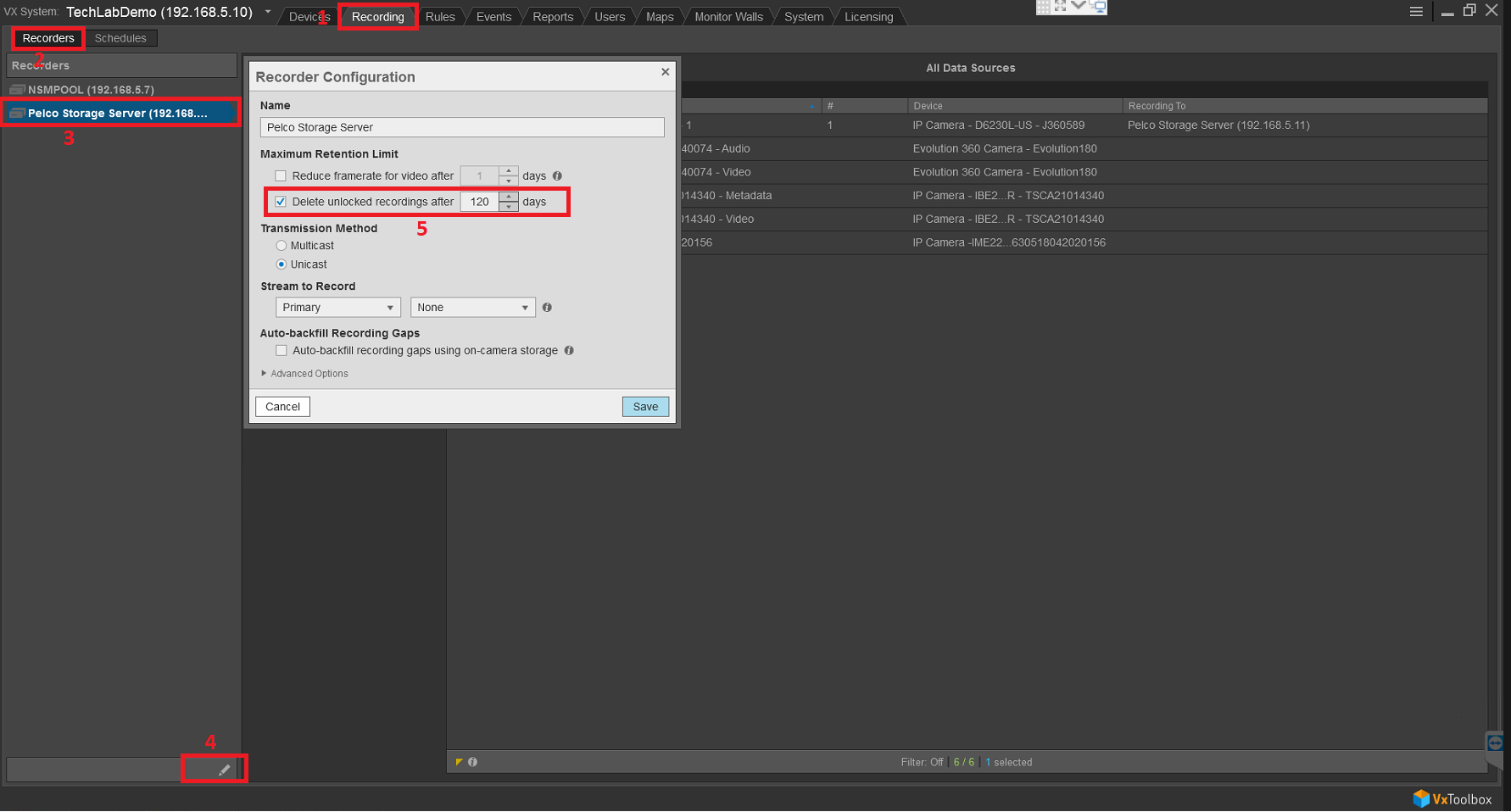Switch to the Users tab
1511x812 pixels.
coord(610,17)
